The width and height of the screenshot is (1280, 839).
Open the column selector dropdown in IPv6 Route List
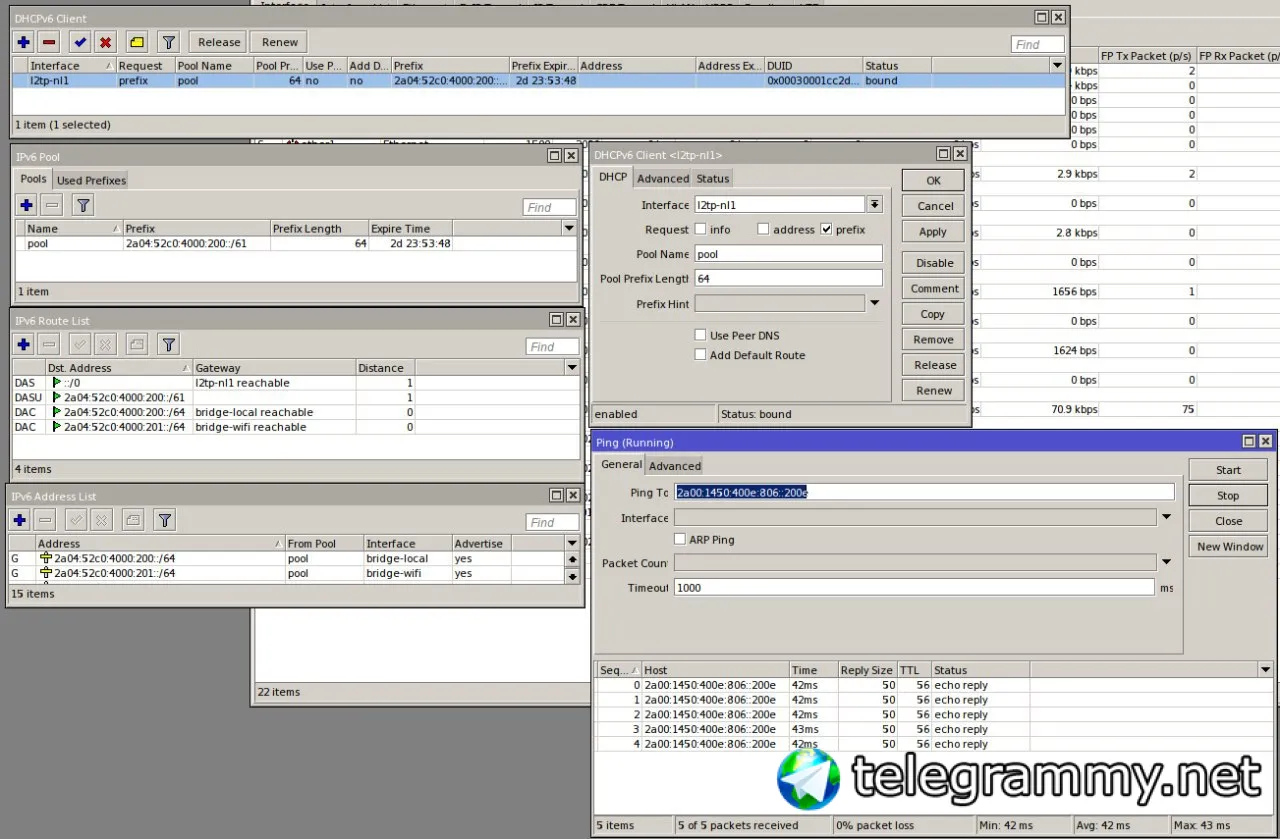coord(572,368)
